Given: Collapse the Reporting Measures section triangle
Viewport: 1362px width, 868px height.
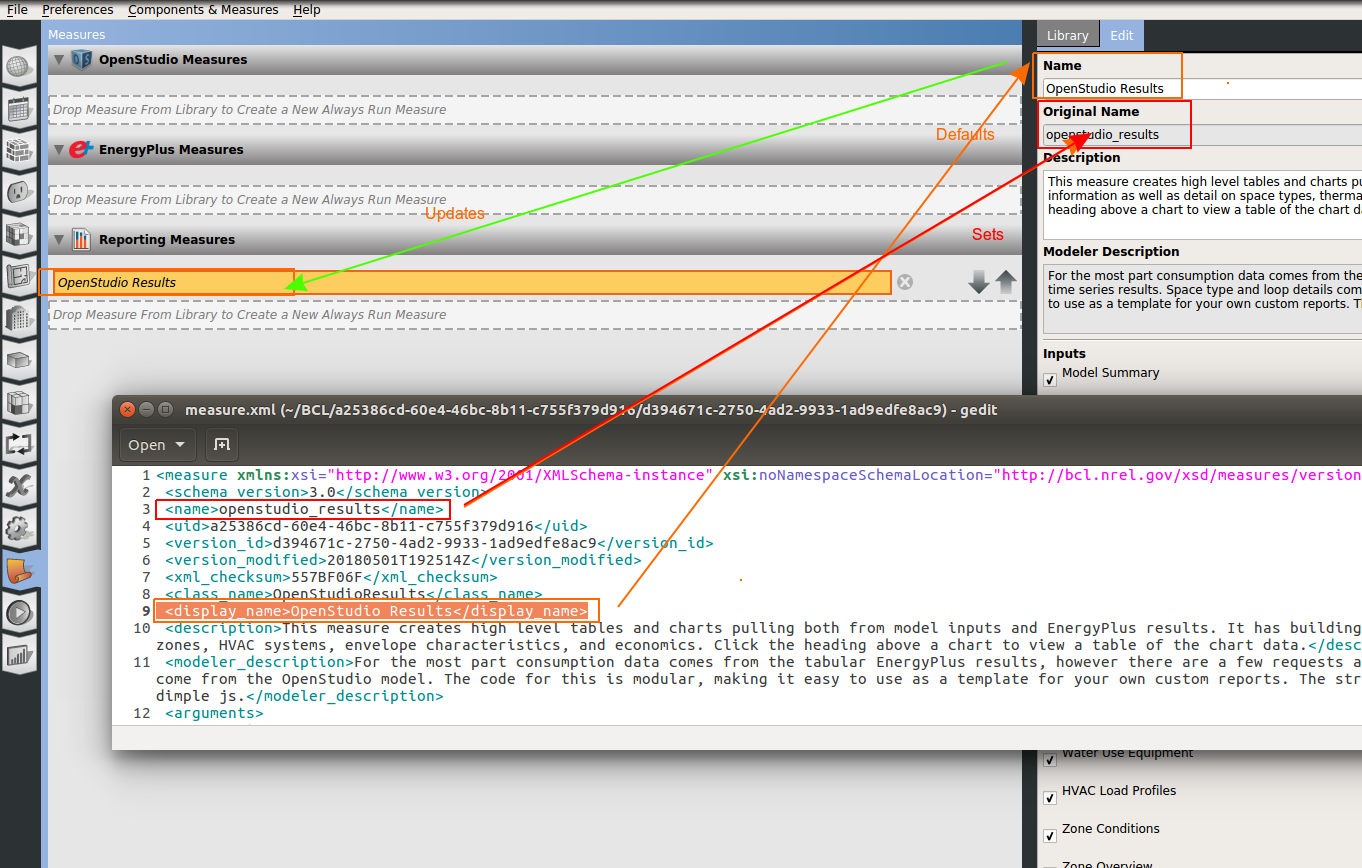Looking at the screenshot, I should pos(59,240).
